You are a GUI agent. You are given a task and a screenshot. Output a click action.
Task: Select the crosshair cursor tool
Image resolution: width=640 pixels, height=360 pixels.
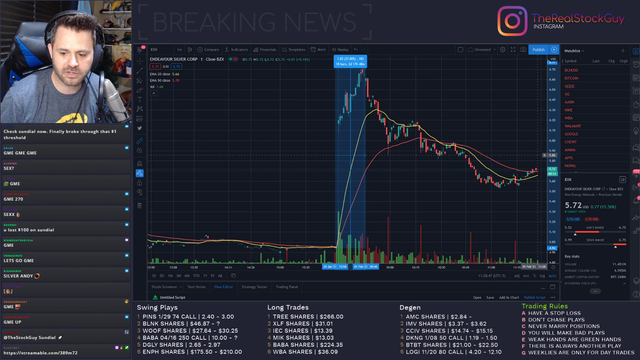(x=140, y=60)
